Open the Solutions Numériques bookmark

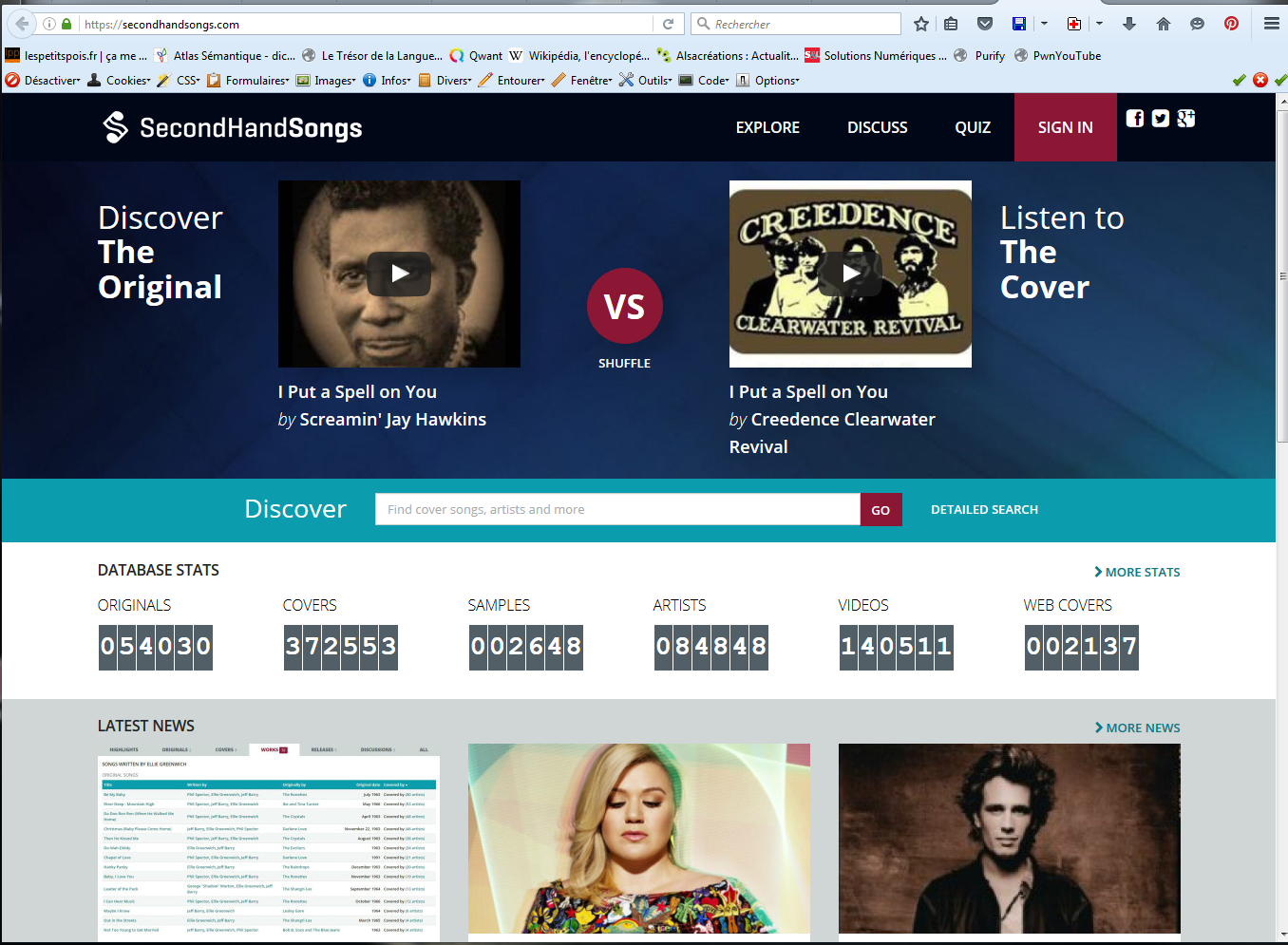click(x=876, y=56)
